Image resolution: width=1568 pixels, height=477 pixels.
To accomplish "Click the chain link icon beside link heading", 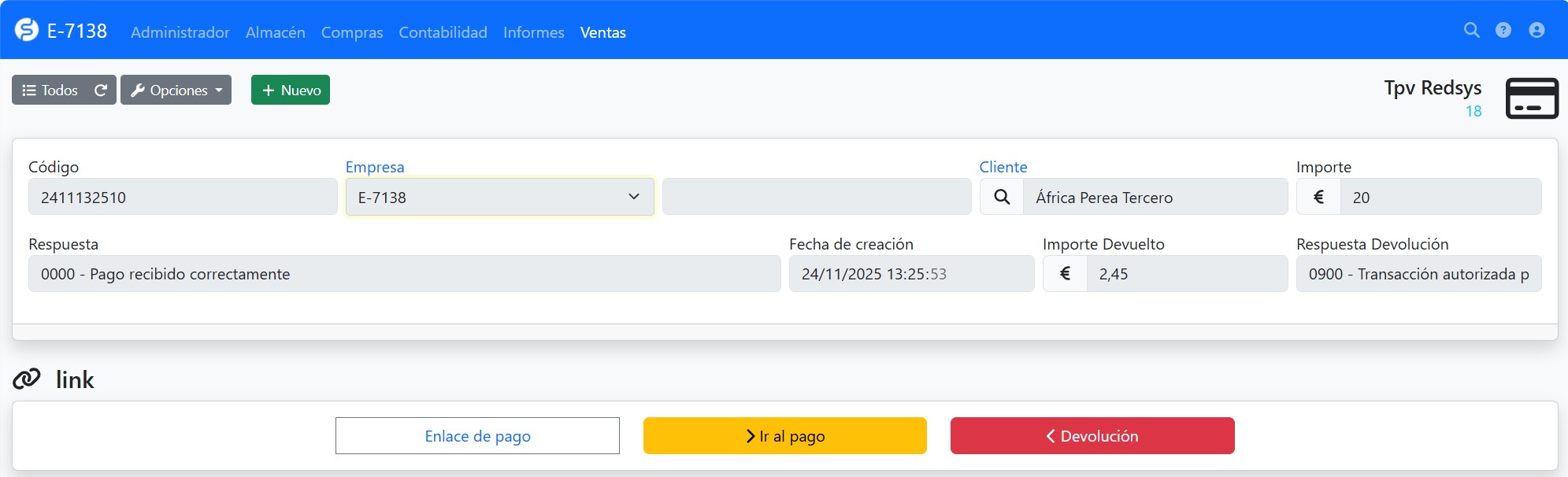I will (x=27, y=379).
